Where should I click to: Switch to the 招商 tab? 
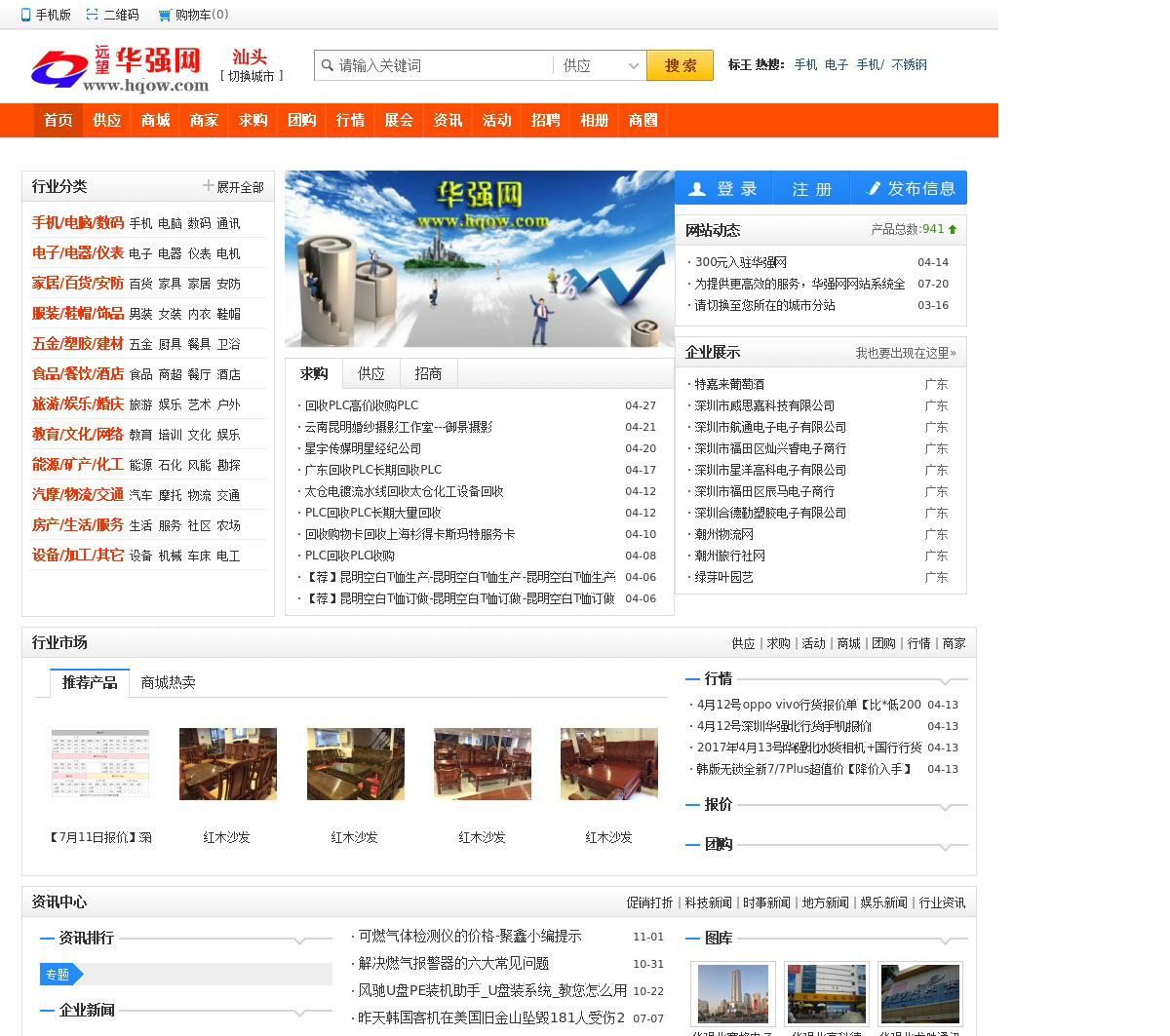(x=428, y=374)
